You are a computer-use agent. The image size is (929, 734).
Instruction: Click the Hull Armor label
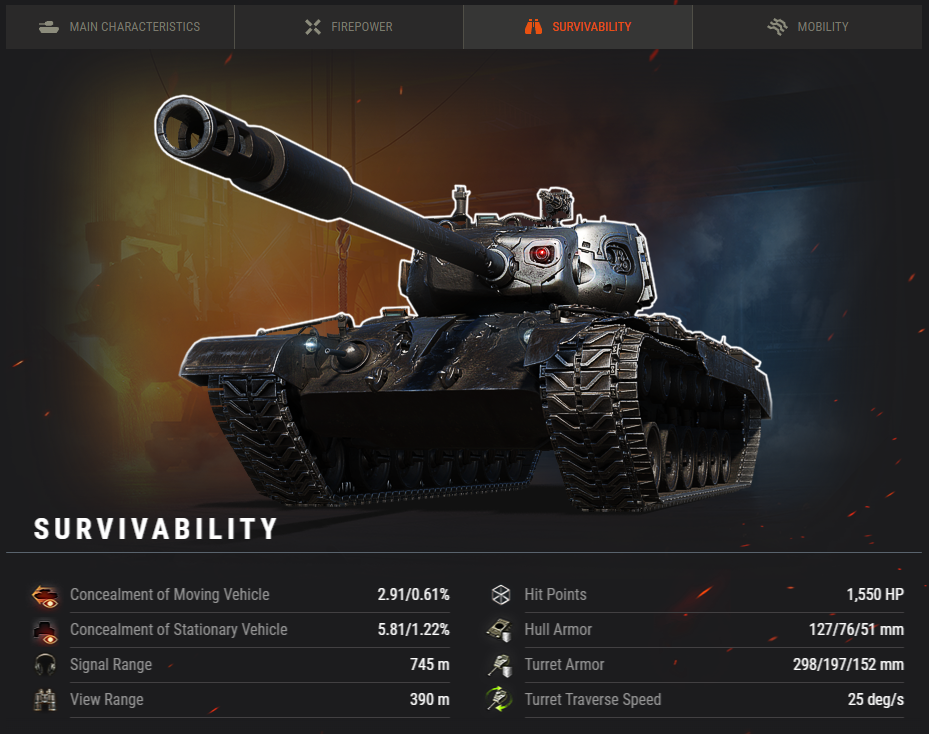(x=558, y=630)
